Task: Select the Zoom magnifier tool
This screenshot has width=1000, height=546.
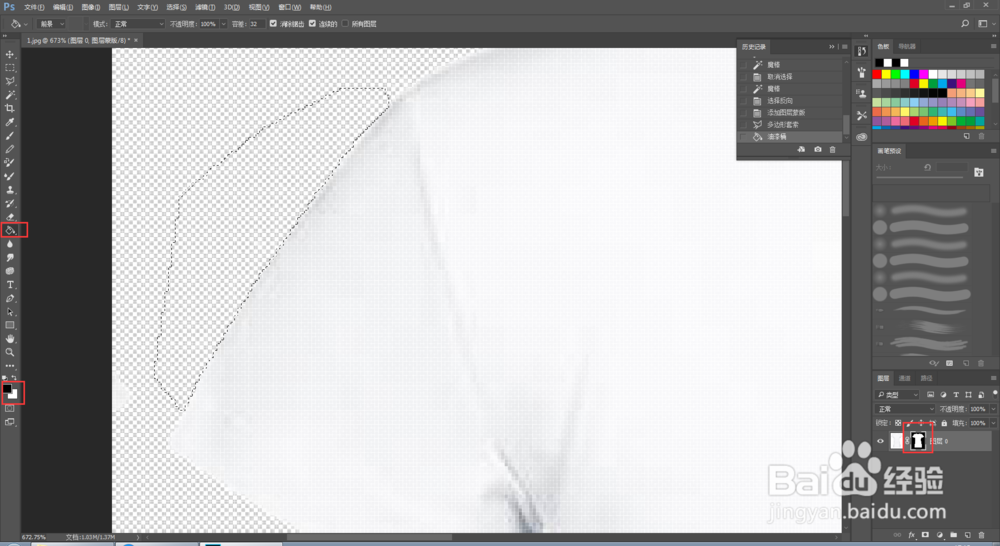Action: click(10, 352)
